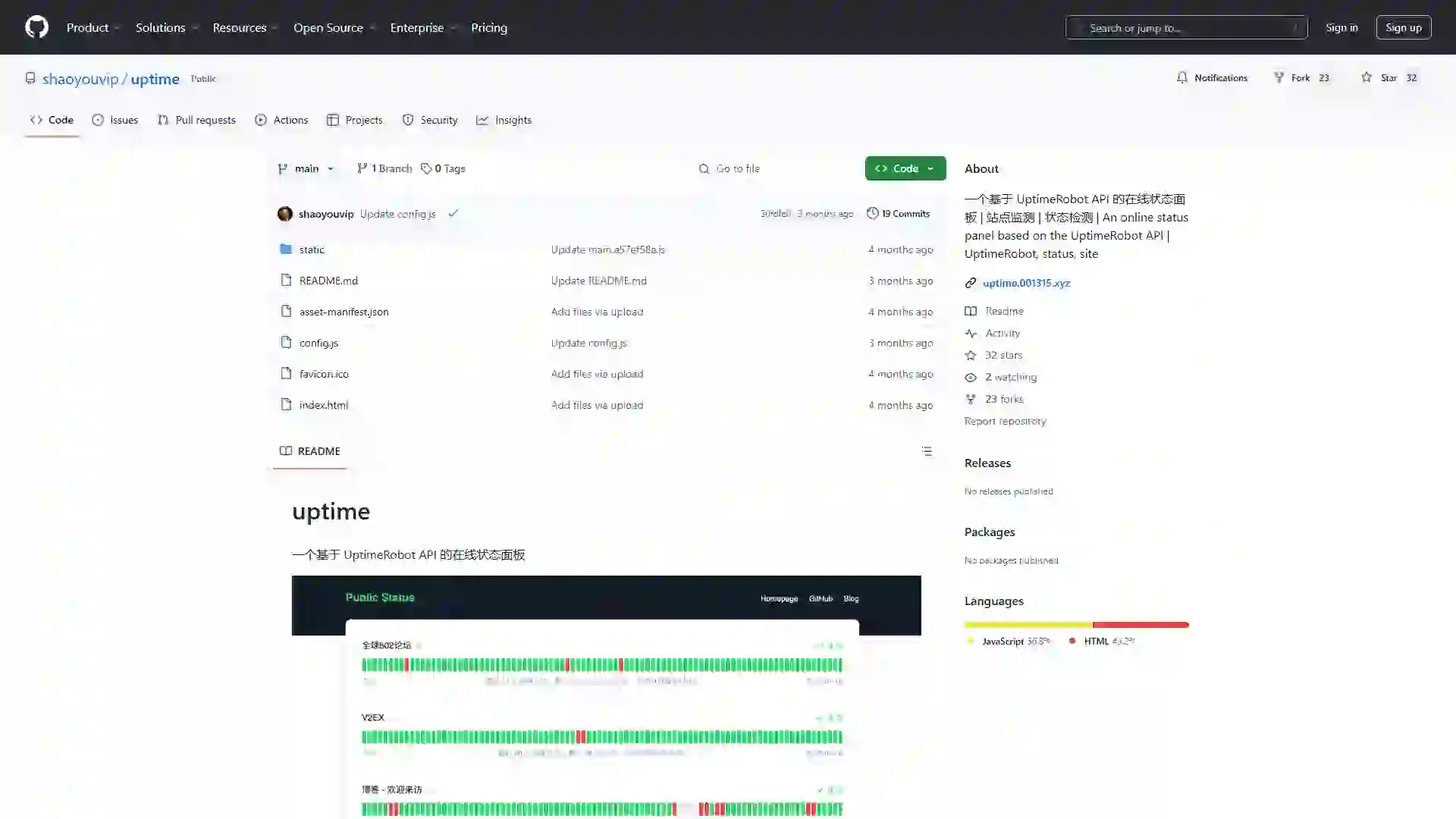Click the pulse icon beside Activity
Image resolution: width=1456 pixels, height=819 pixels.
tap(971, 333)
